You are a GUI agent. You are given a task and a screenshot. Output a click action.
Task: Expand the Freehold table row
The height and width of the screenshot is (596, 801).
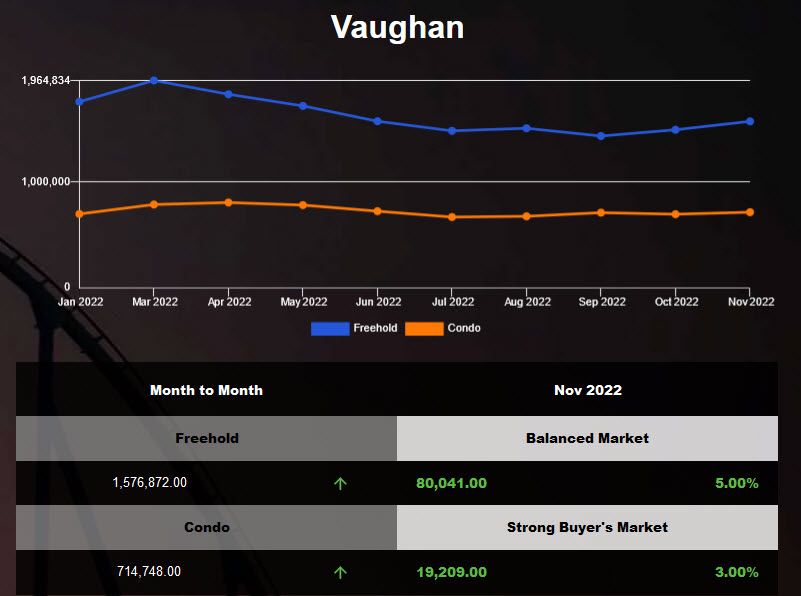tap(206, 438)
